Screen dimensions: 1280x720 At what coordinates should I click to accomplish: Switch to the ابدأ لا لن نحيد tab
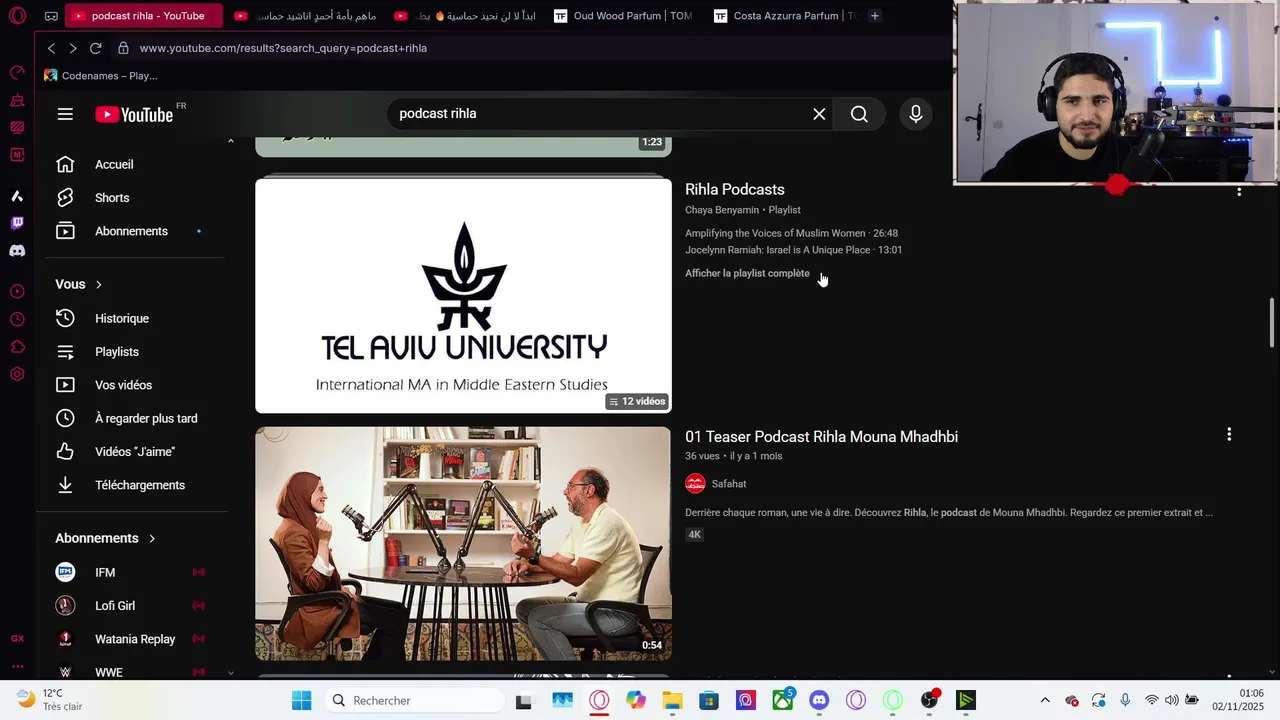click(465, 16)
